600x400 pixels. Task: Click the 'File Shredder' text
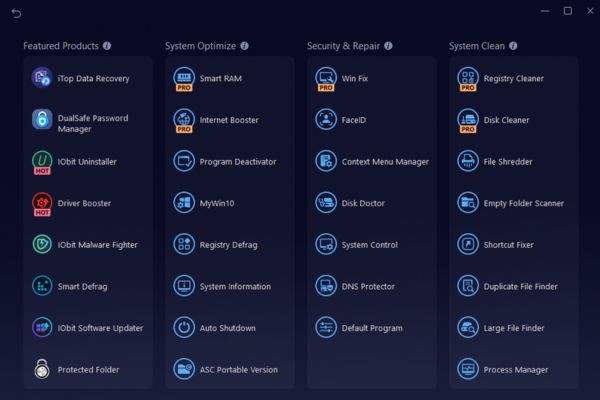[x=508, y=162]
